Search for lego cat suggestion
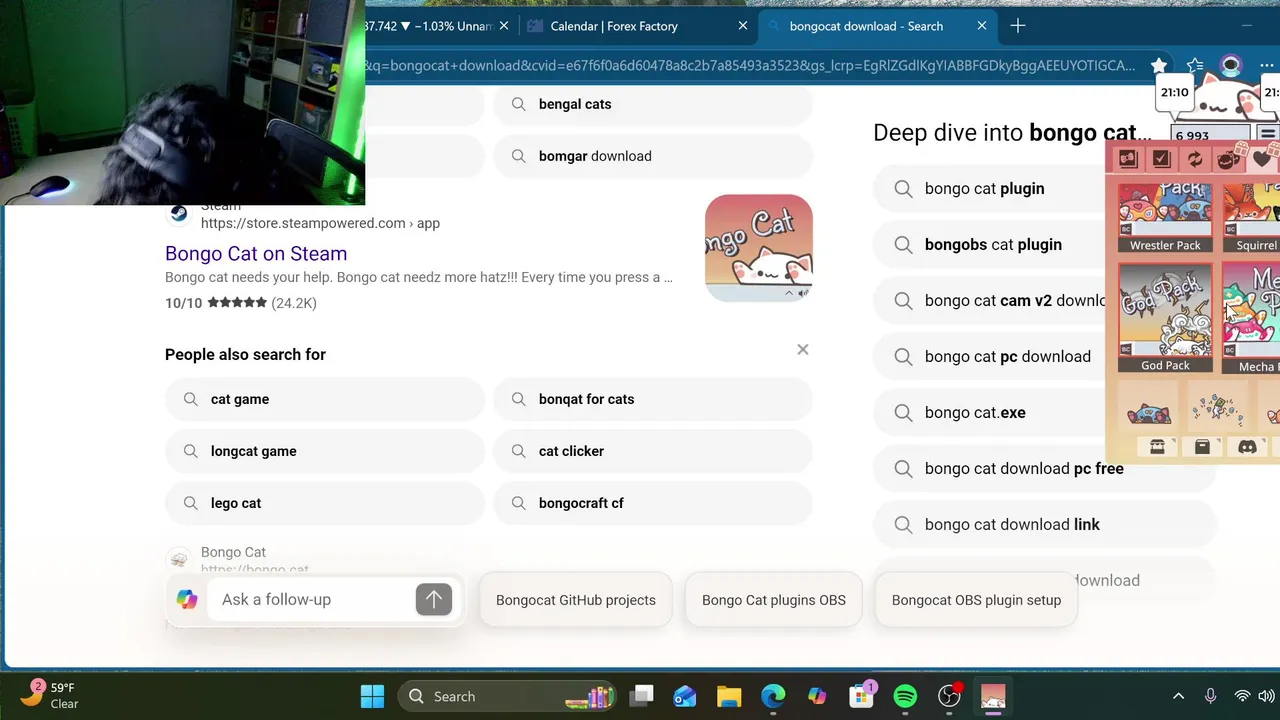The width and height of the screenshot is (1280, 720). (x=325, y=503)
